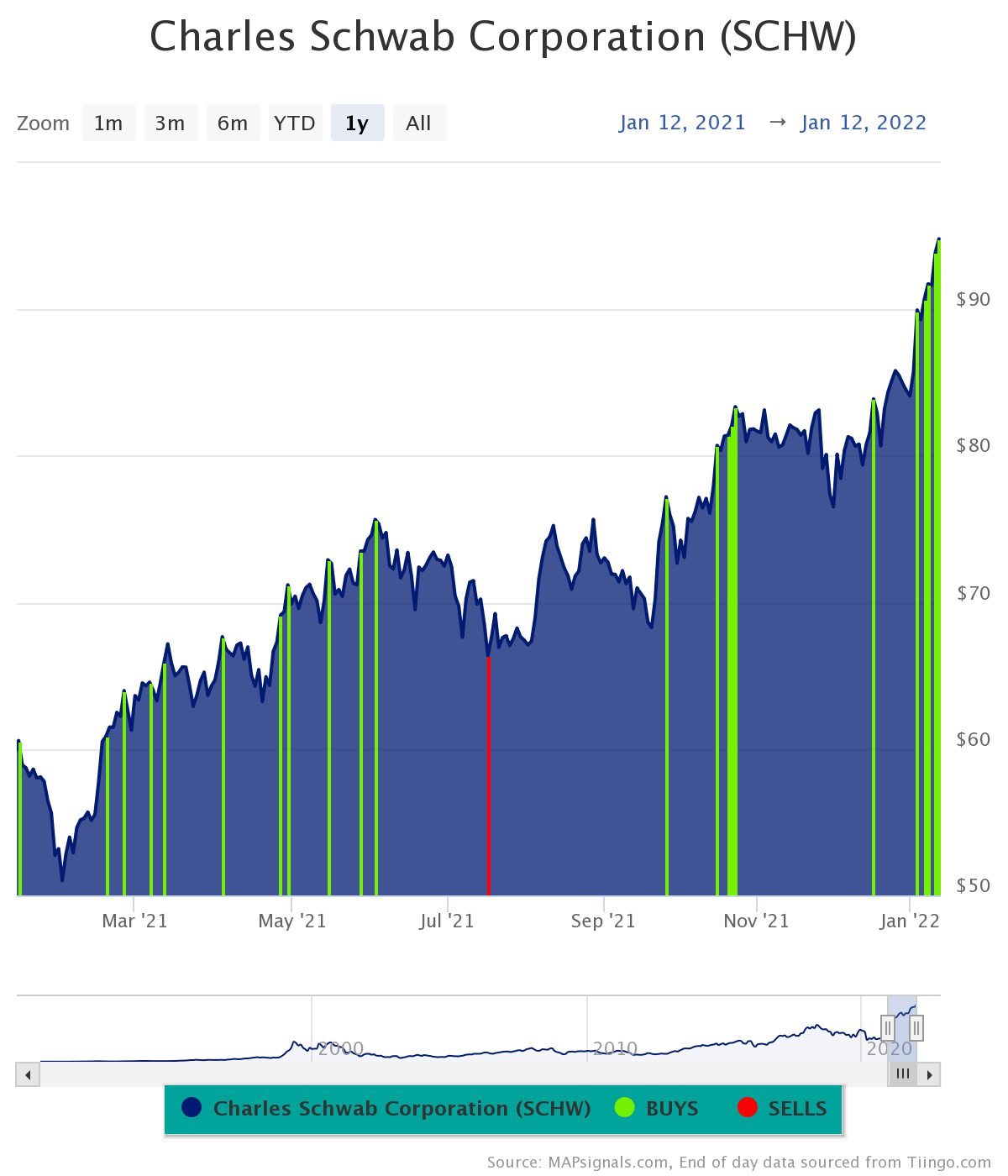Toggle Charles Schwab Corporation series in legend
Viewport: 1008px width, 1176px height.
[x=386, y=1108]
